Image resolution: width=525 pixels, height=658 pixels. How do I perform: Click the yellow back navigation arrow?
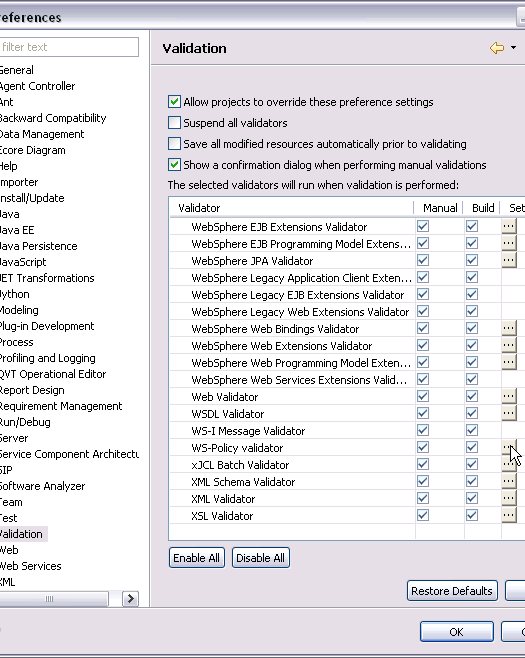pyautogui.click(x=497, y=48)
